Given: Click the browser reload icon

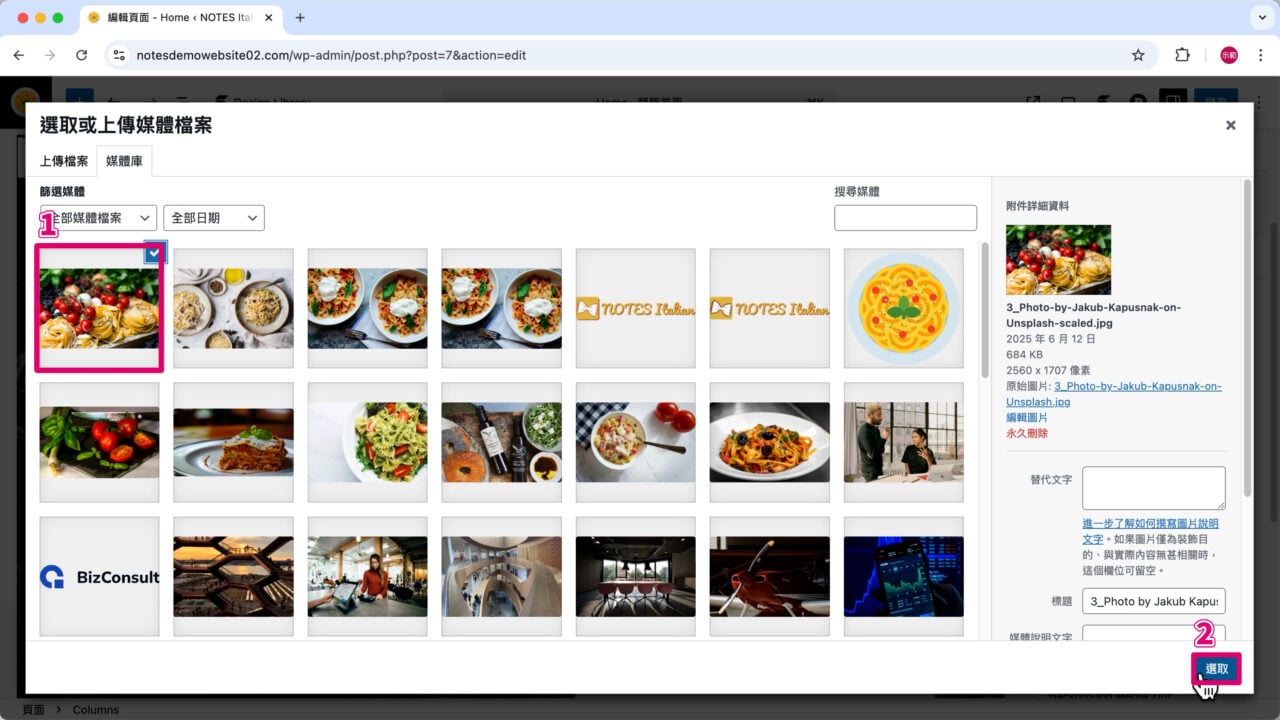Looking at the screenshot, I should 82,55.
